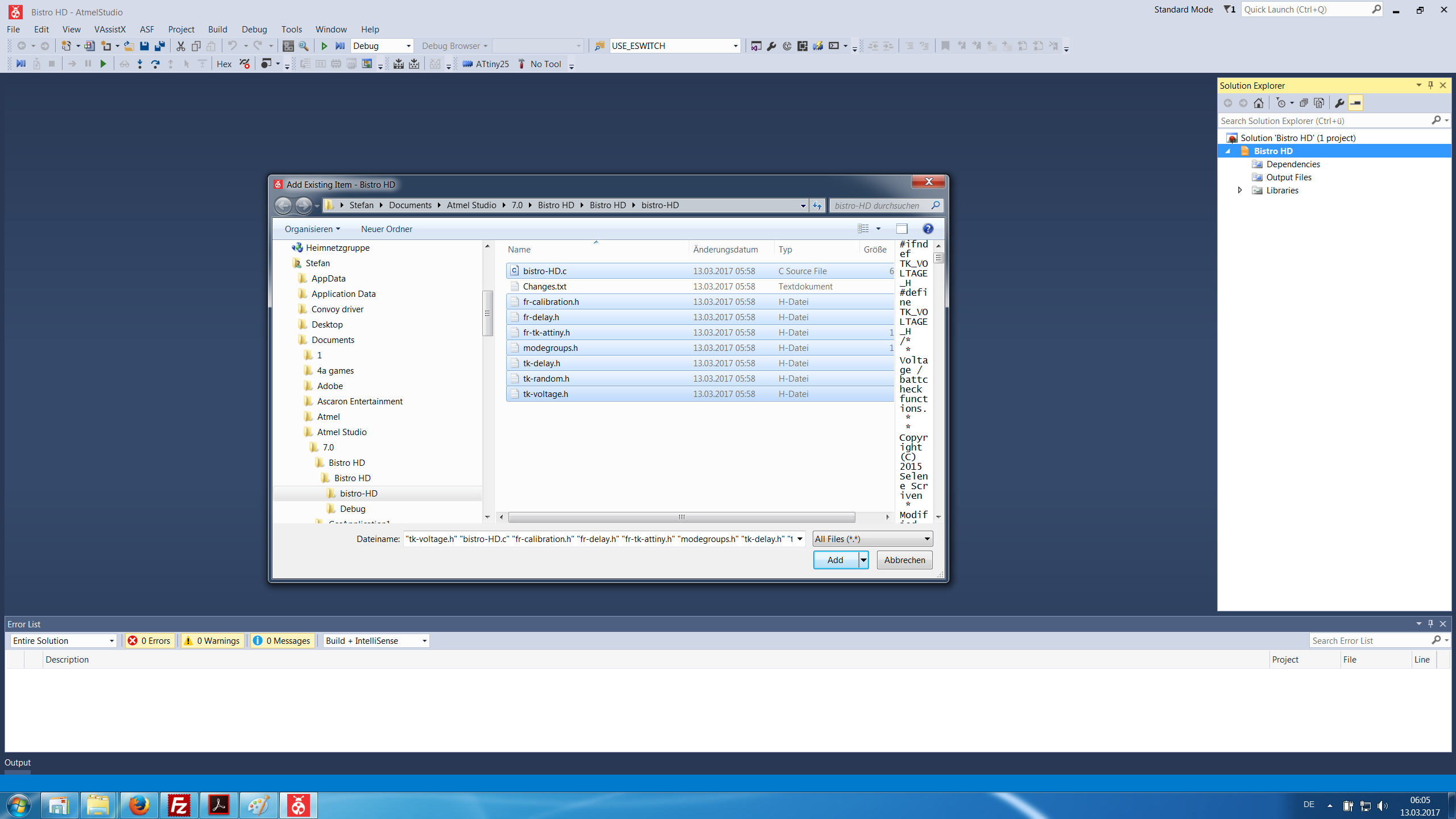This screenshot has width=1456, height=819.
Task: Click the Step Over arrow icon
Action: (x=155, y=64)
